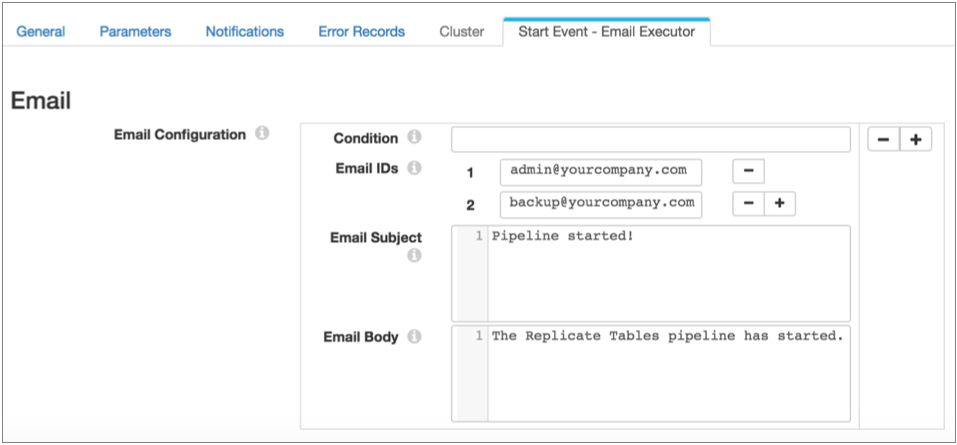Image resolution: width=957 pixels, height=445 pixels.
Task: Click info icon under Email Subject
Action: pos(414,256)
